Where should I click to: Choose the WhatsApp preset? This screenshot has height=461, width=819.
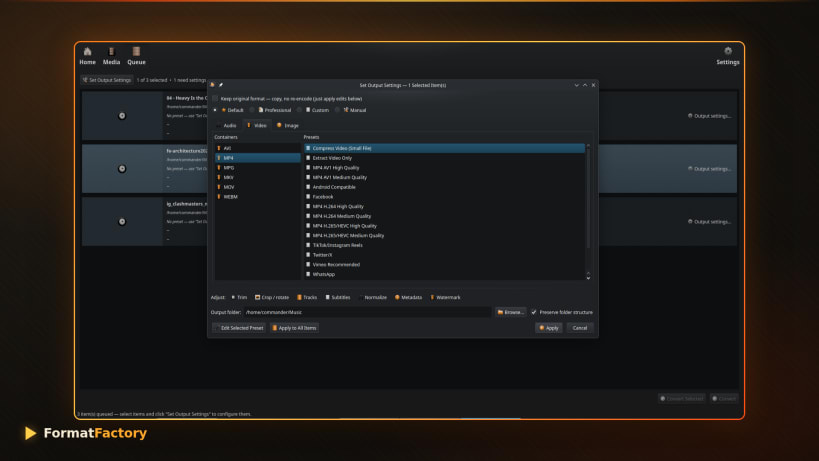click(444, 274)
